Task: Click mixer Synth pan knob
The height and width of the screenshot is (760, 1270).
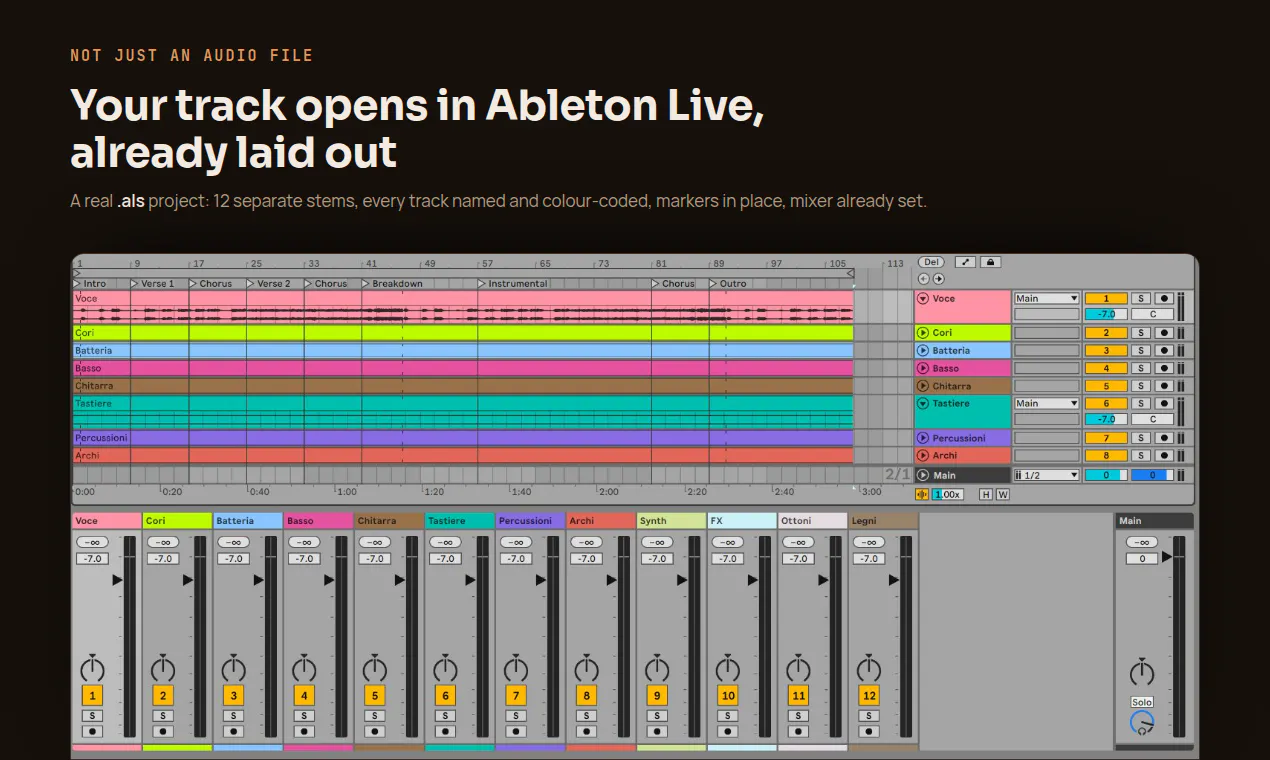Action: (x=657, y=669)
